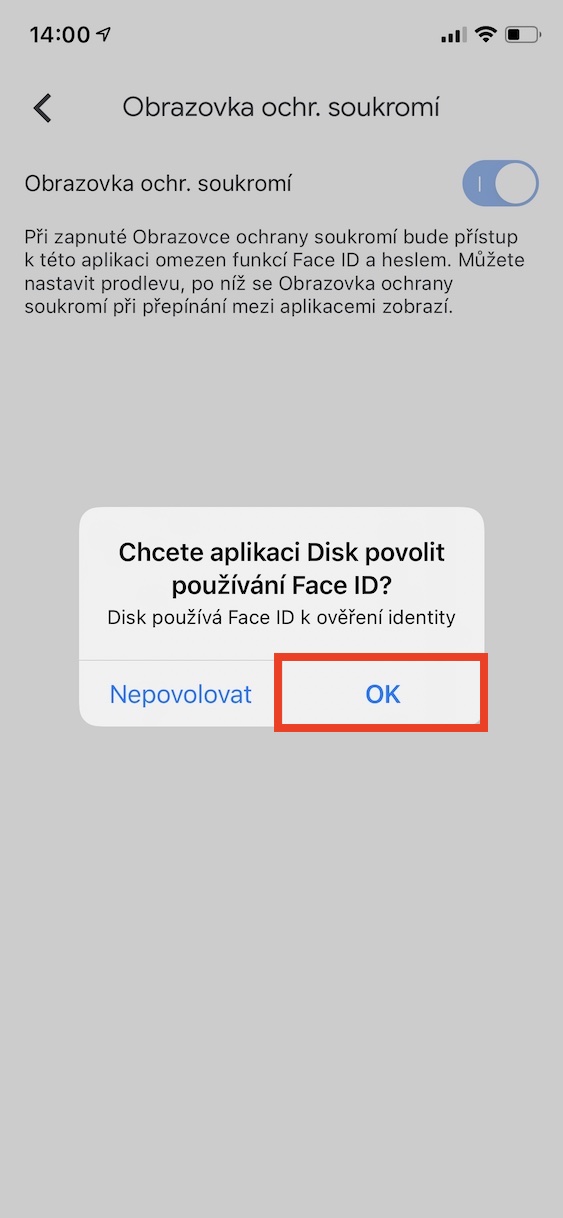Tap the Obrazovka ochr. soukromí page title

pyautogui.click(x=281, y=108)
